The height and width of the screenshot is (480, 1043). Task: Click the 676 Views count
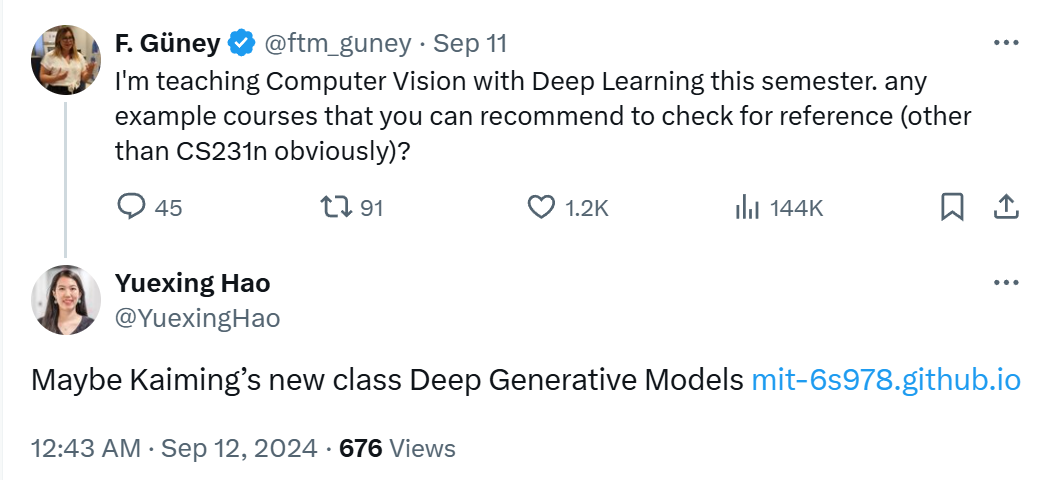(397, 448)
